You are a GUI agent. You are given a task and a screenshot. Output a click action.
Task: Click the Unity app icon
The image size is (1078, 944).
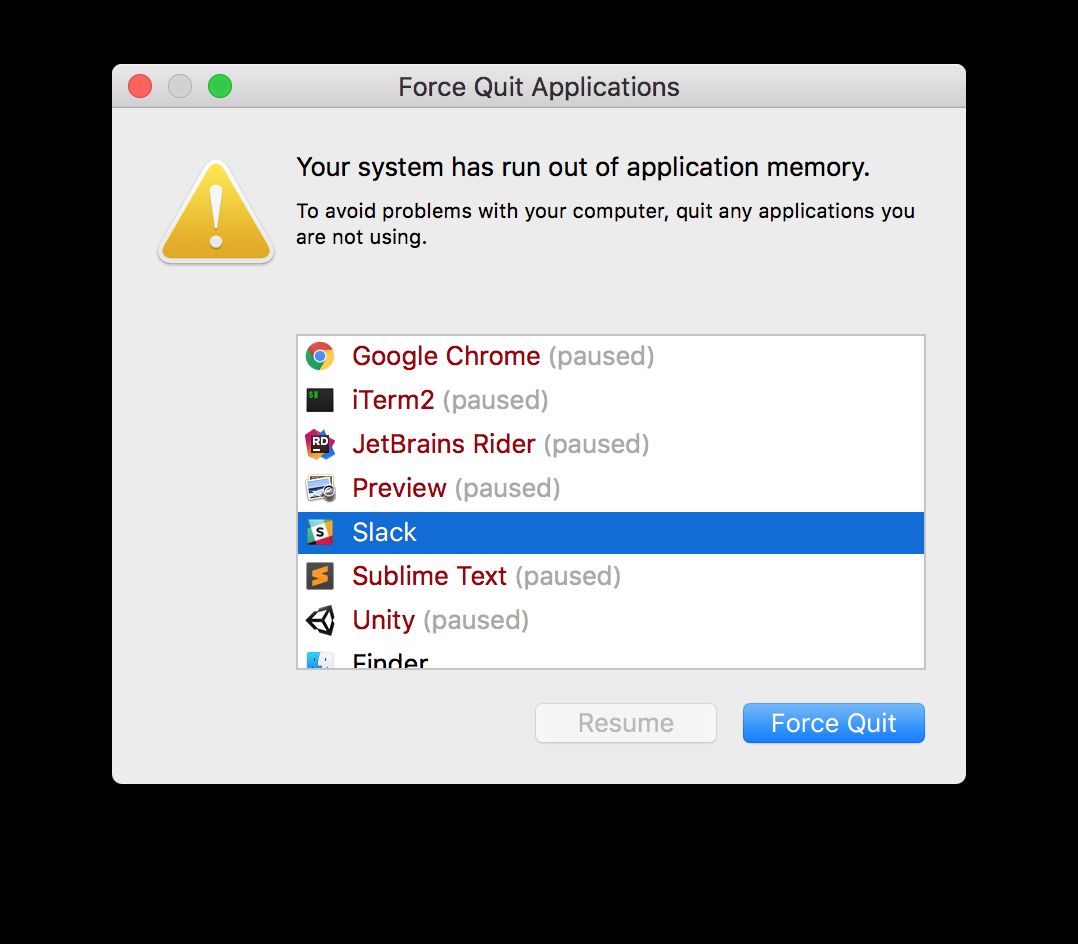pyautogui.click(x=320, y=620)
